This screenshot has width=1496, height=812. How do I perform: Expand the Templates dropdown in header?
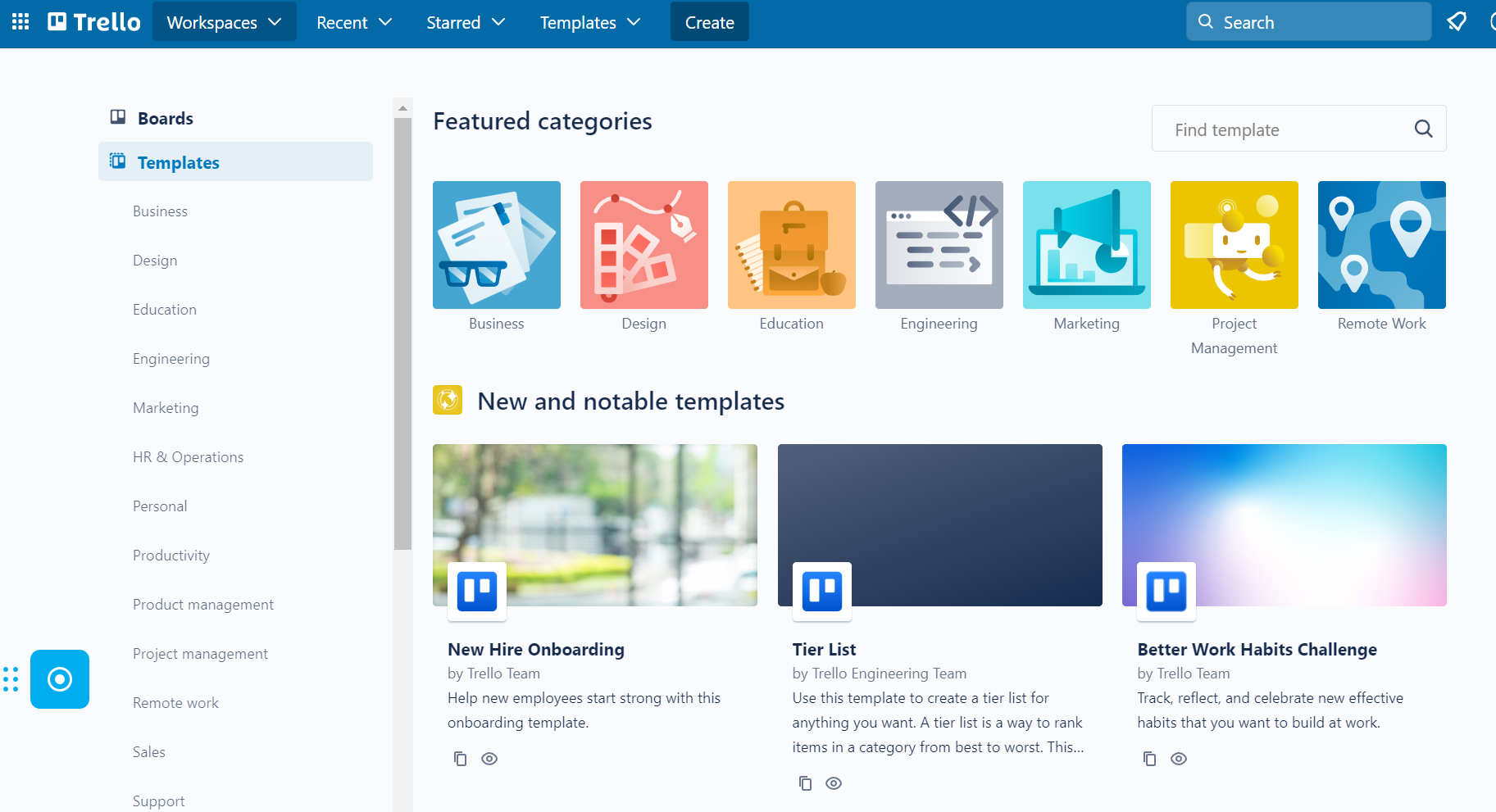(590, 22)
